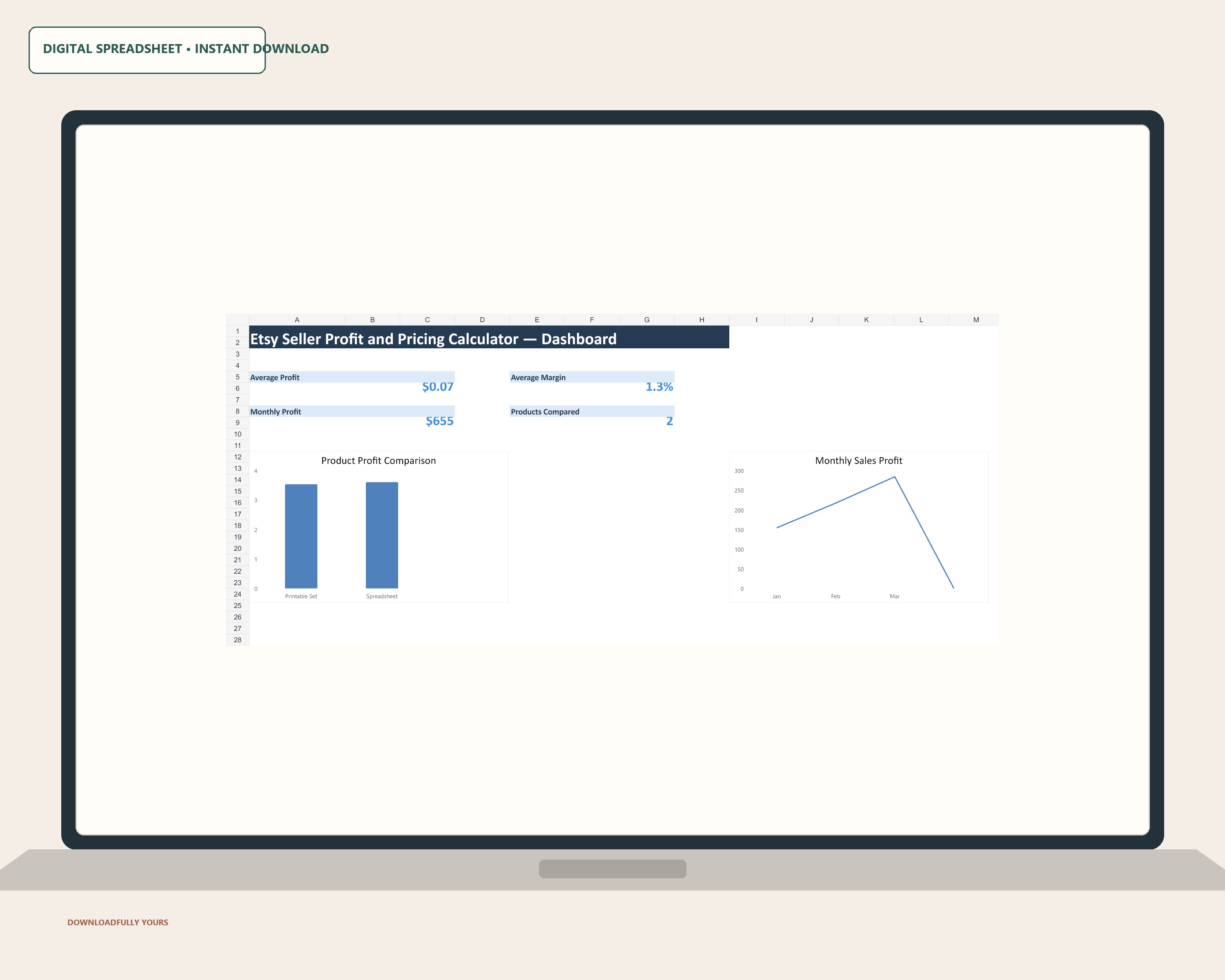Select column H header
This screenshot has height=980, width=1225.
click(x=702, y=320)
